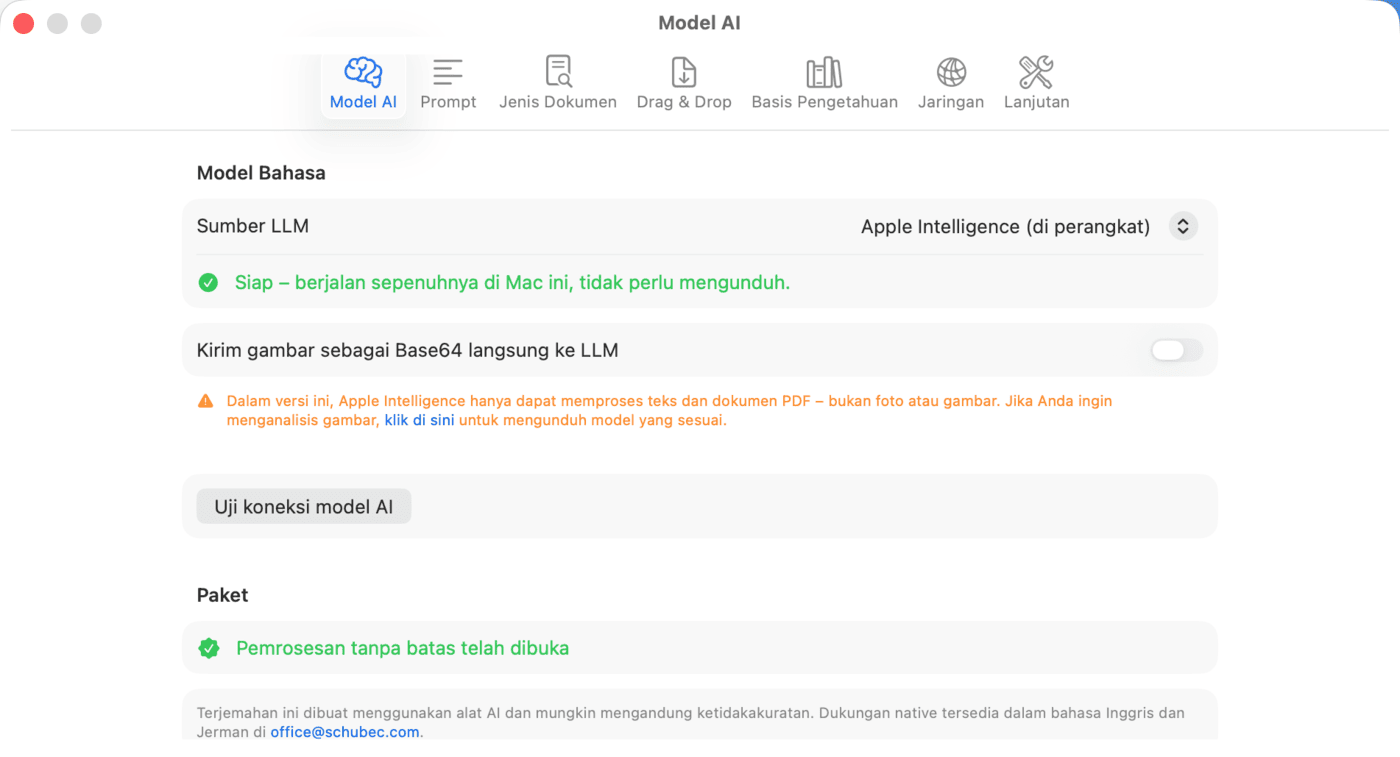Click the Uji koneksi model AI button
This screenshot has height=757, width=1400.
304,507
